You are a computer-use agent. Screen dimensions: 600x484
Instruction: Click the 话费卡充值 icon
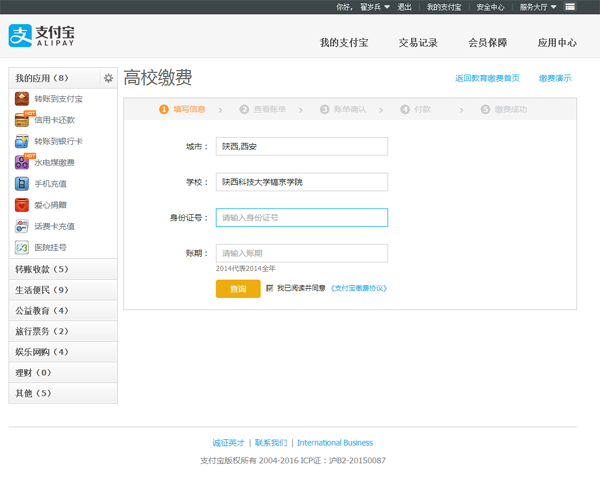pyautogui.click(x=22, y=226)
